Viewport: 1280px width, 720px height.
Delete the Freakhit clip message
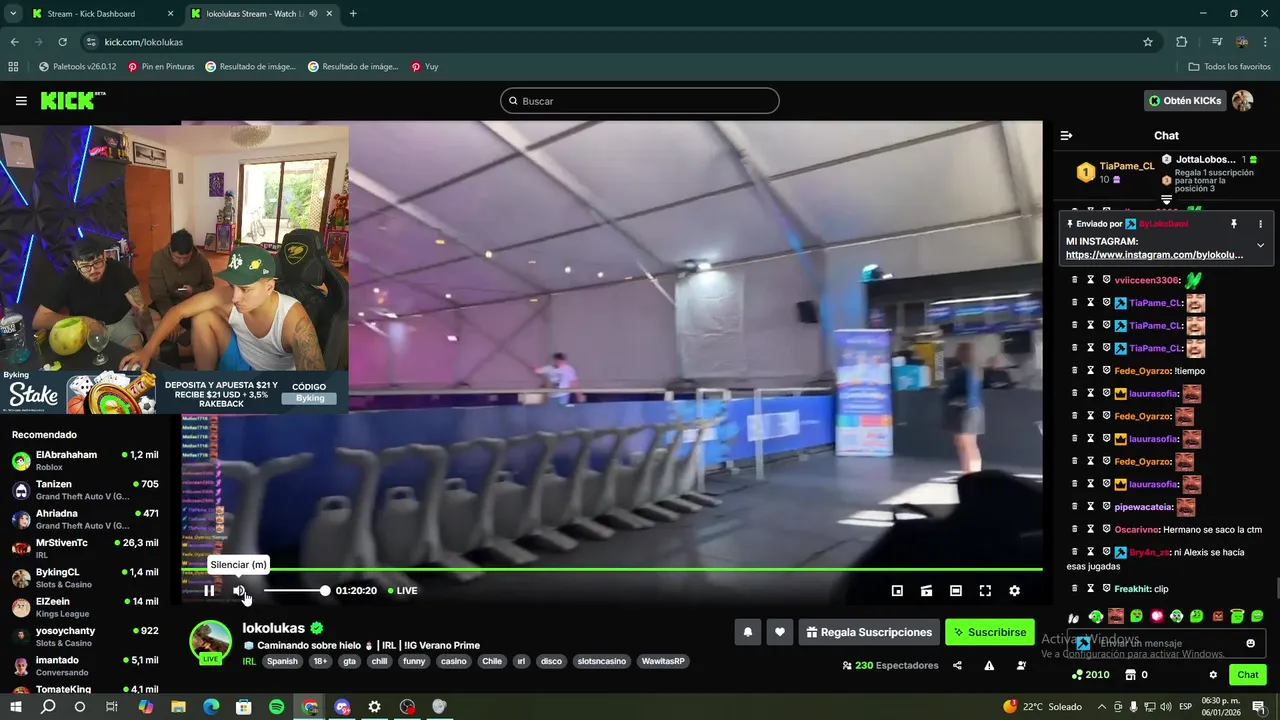(1075, 589)
